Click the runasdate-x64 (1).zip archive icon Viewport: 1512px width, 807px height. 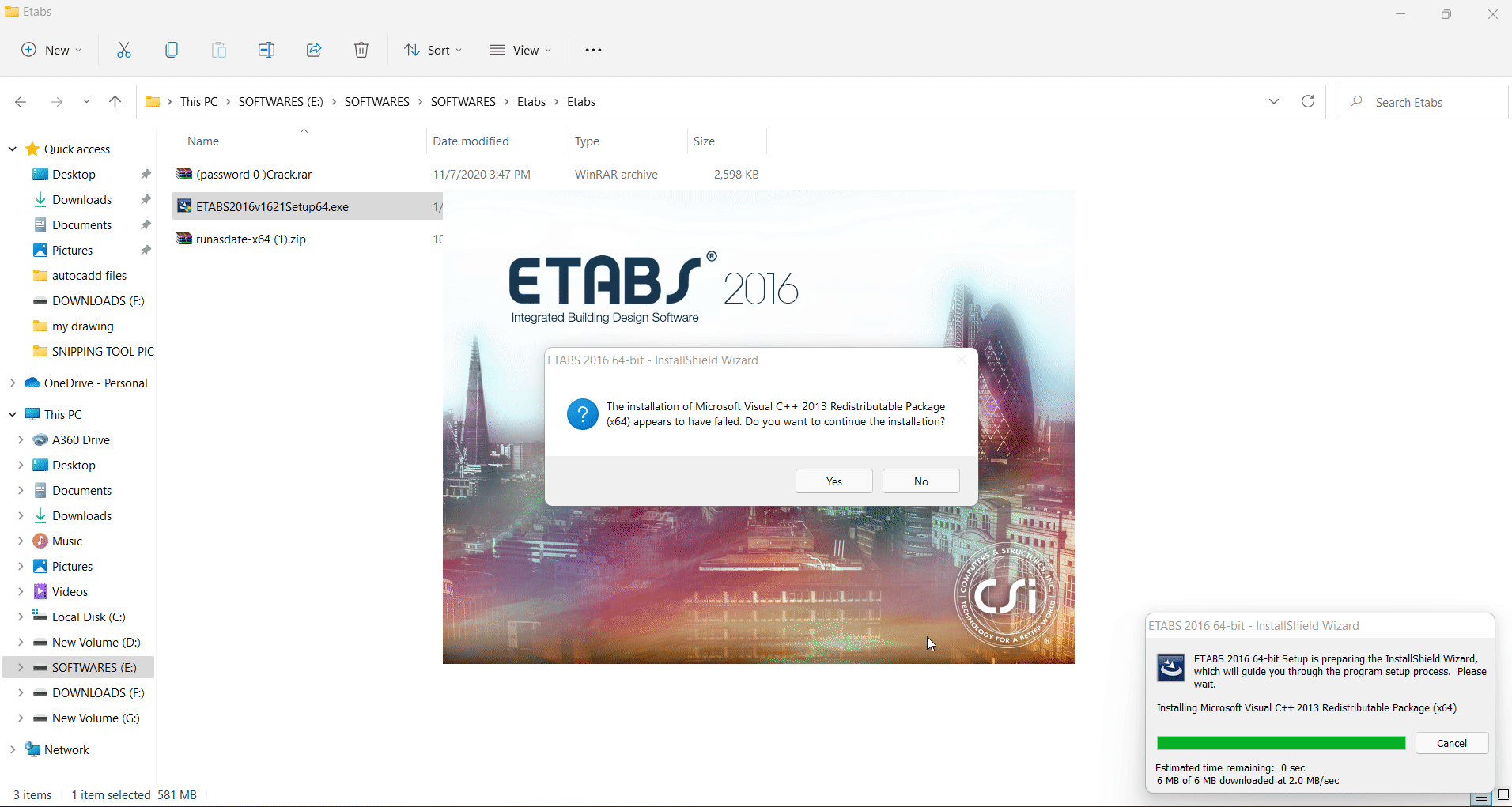click(184, 239)
